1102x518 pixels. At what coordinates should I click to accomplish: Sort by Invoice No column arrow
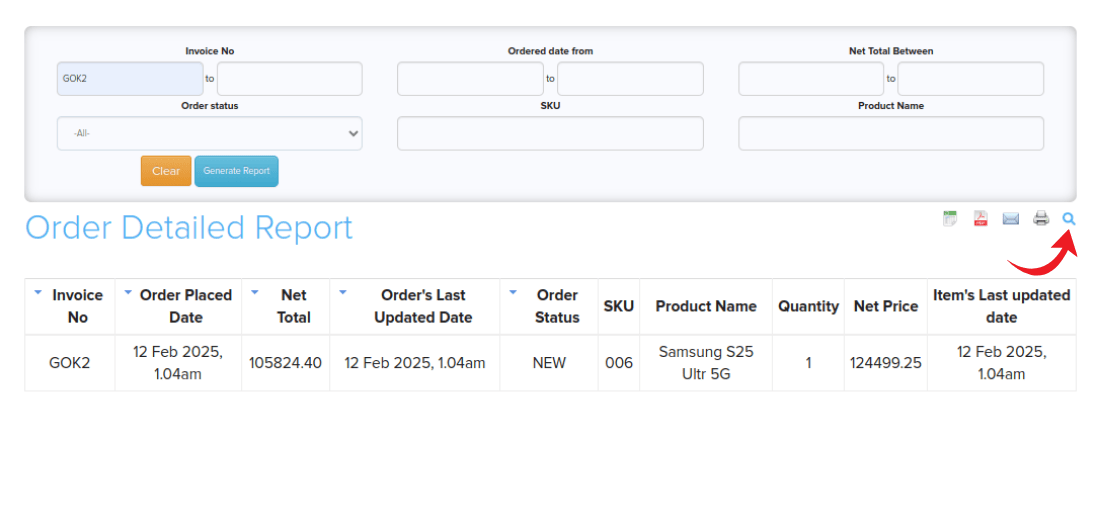38,292
